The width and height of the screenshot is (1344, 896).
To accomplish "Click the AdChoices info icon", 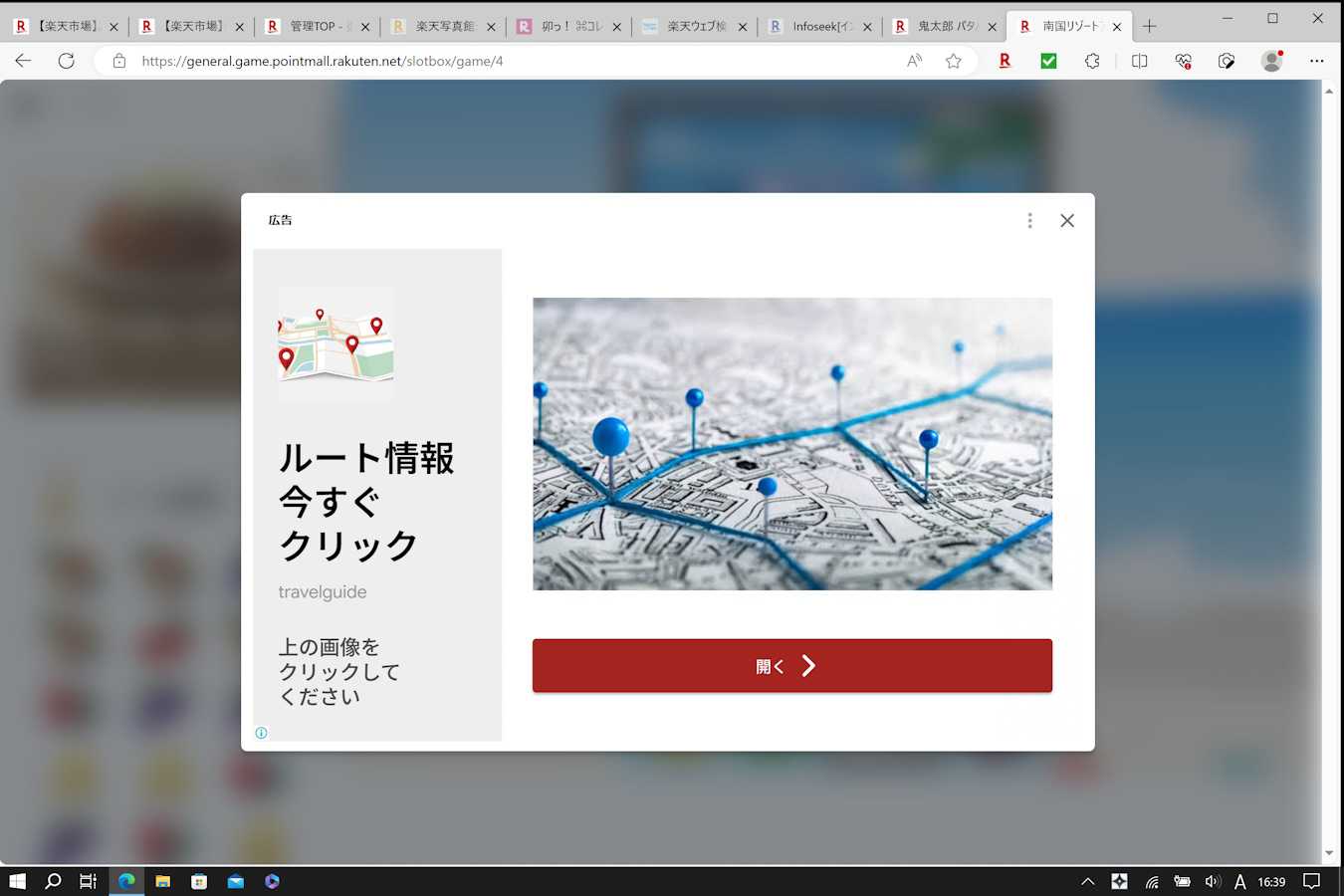I will [x=261, y=733].
